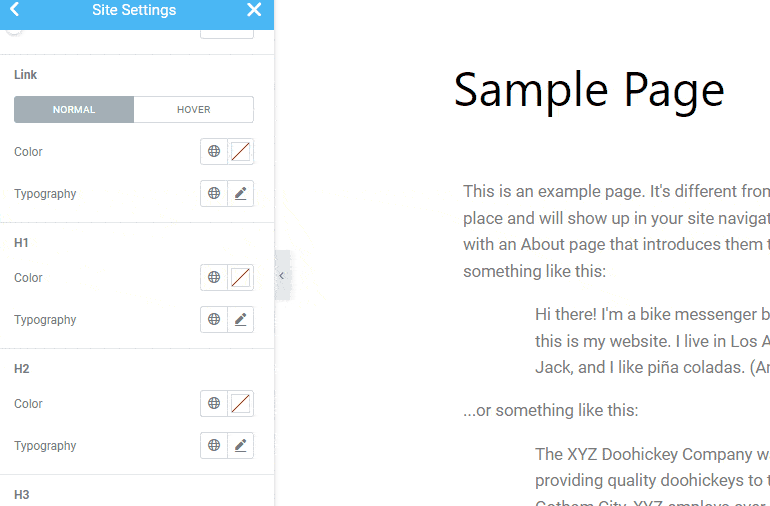Click the Sample Page heading in preview
The width and height of the screenshot is (770, 506).
click(589, 91)
